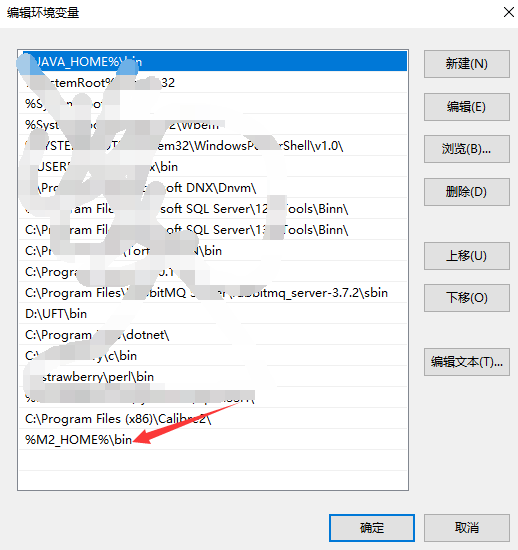Click the 编辑(E) button
518x550 pixels.
466,107
